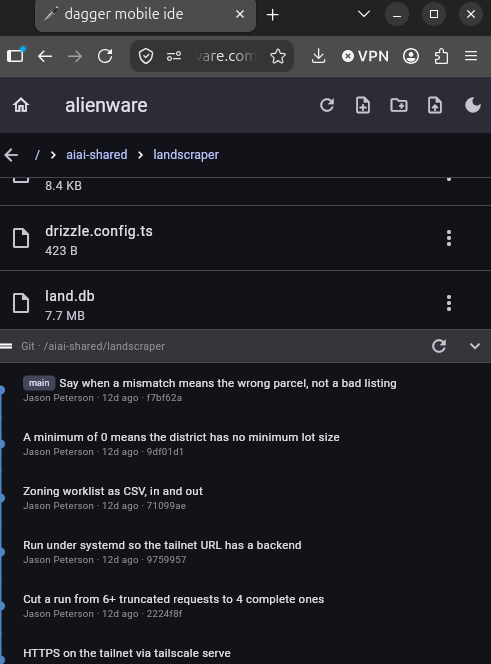
Task: Navigate forward in the browser
Action: 75,56
